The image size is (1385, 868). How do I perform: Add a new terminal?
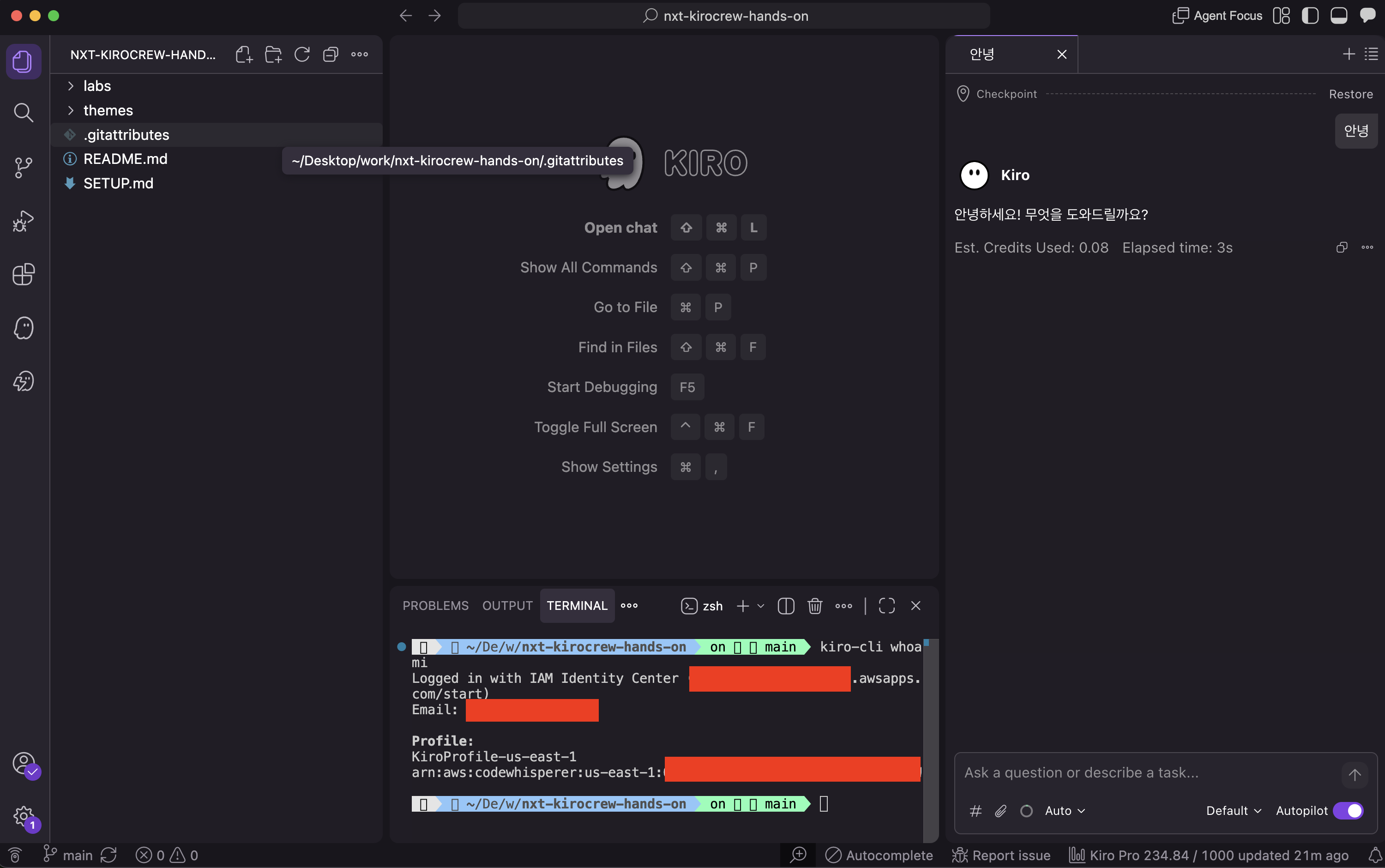click(743, 606)
